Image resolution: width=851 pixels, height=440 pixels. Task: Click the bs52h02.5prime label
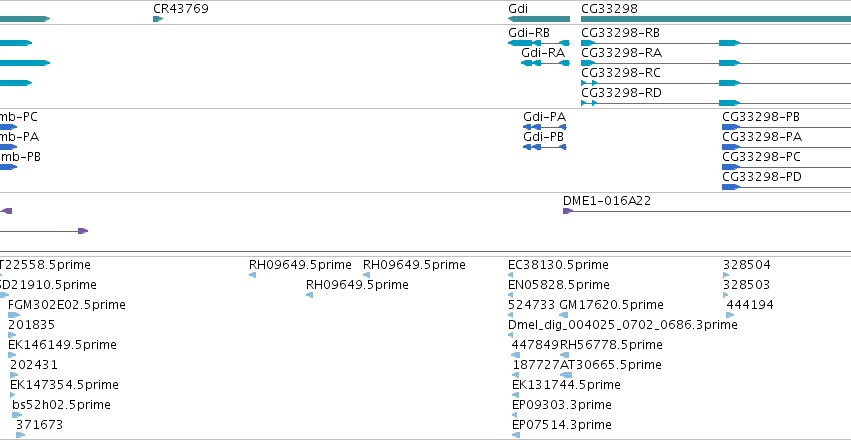61,405
